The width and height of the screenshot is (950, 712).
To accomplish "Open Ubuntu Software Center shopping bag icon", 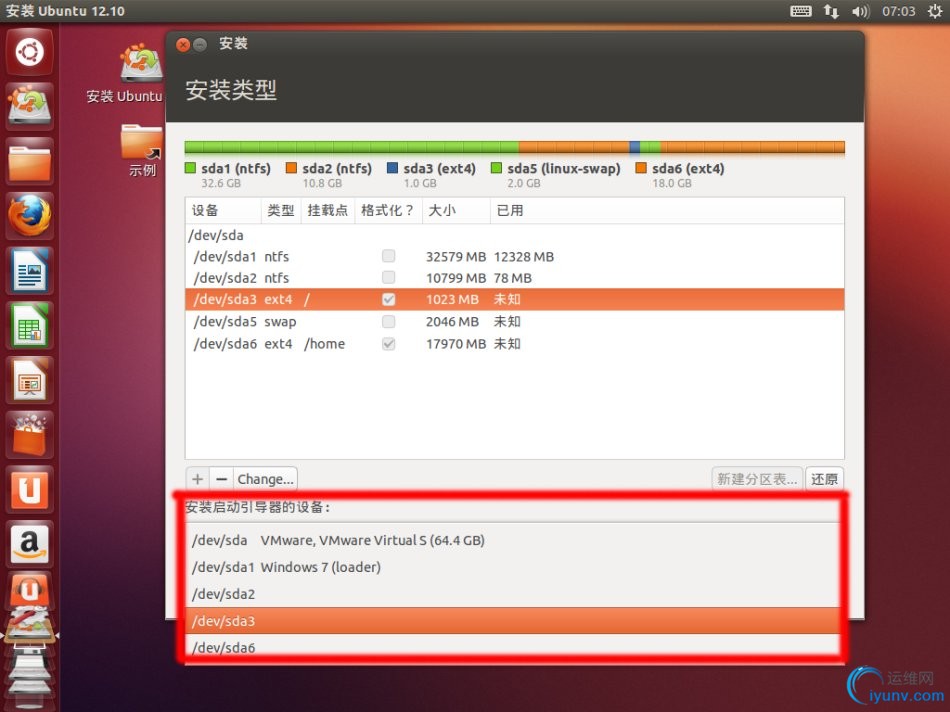I will coord(30,434).
